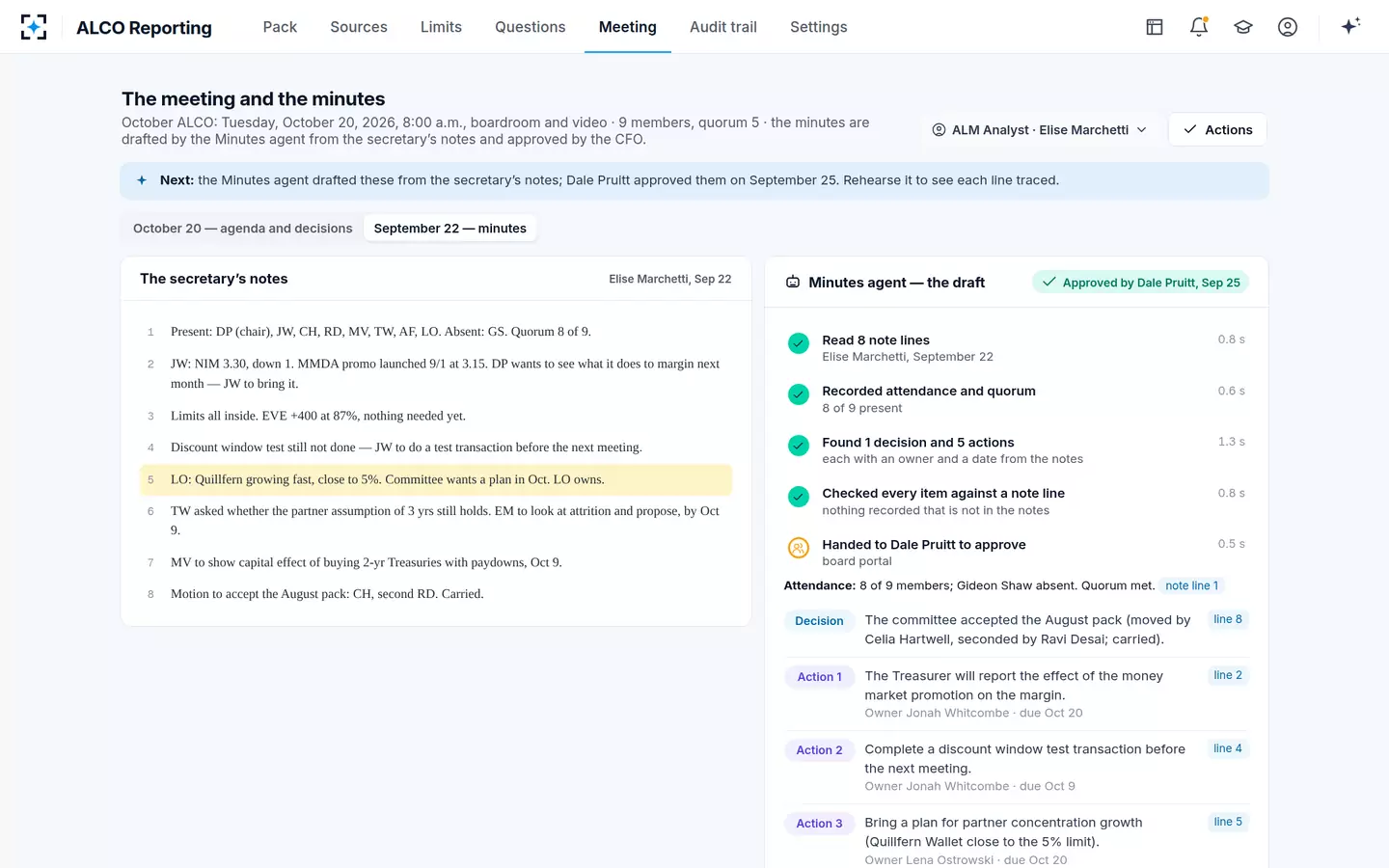Go to the Pack tab
The height and width of the screenshot is (868, 1389).
(x=280, y=27)
